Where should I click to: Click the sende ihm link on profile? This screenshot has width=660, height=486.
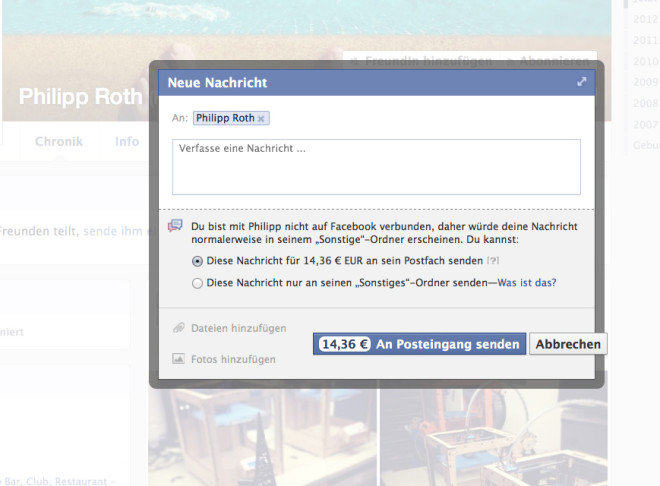(112, 231)
